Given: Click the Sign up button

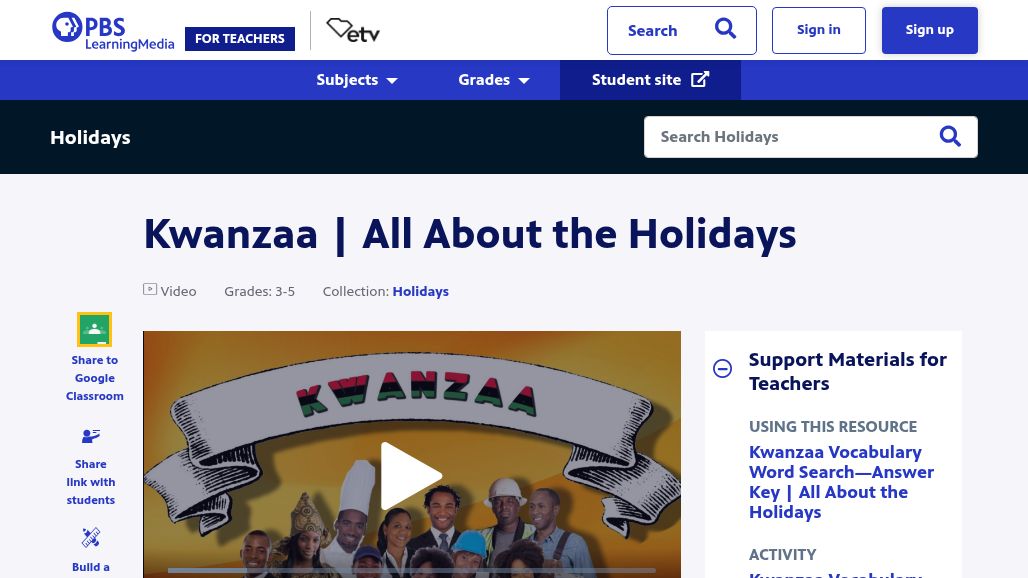Looking at the screenshot, I should click(x=930, y=30).
